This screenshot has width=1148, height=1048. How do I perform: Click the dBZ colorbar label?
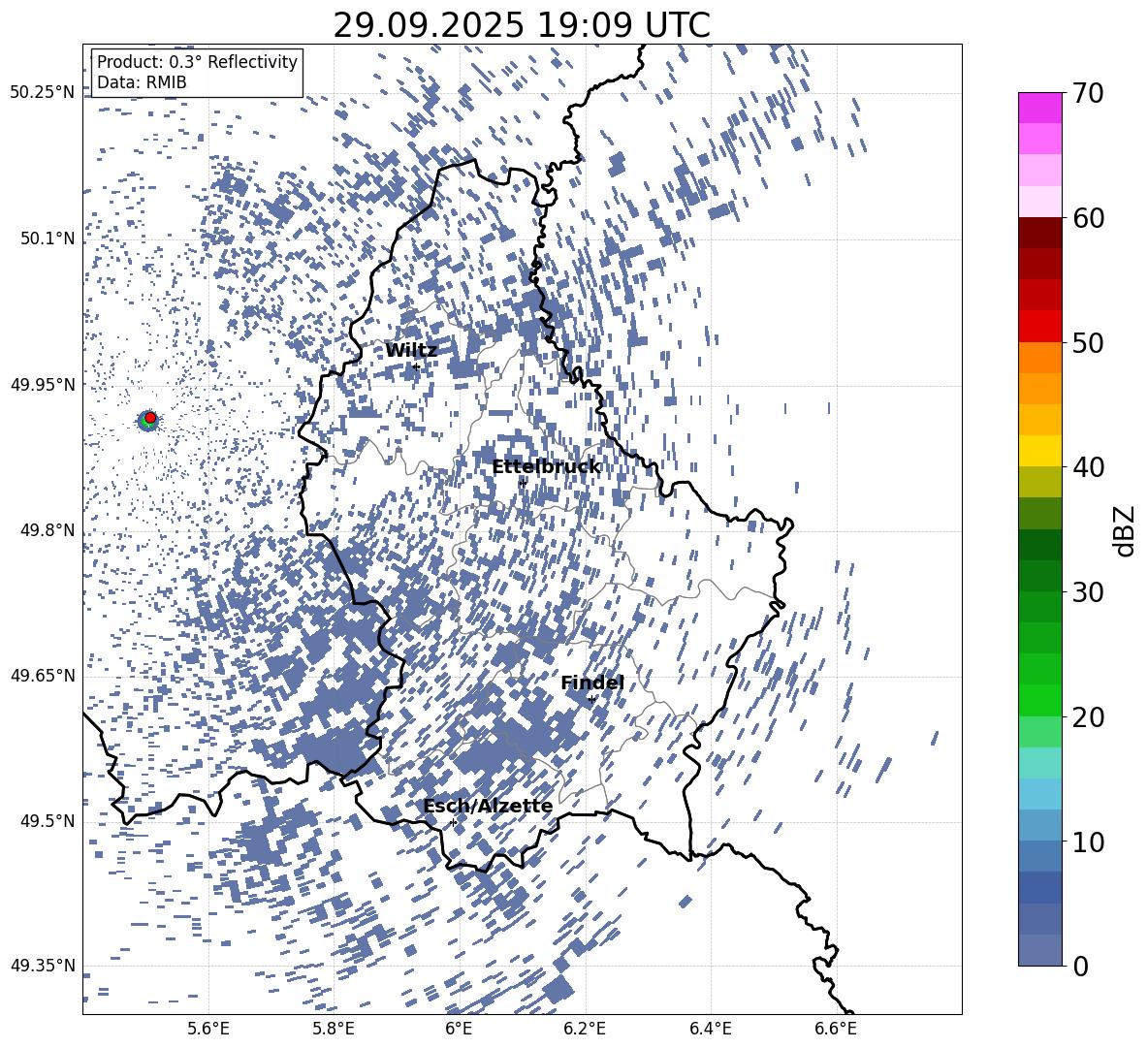pyautogui.click(x=1126, y=530)
